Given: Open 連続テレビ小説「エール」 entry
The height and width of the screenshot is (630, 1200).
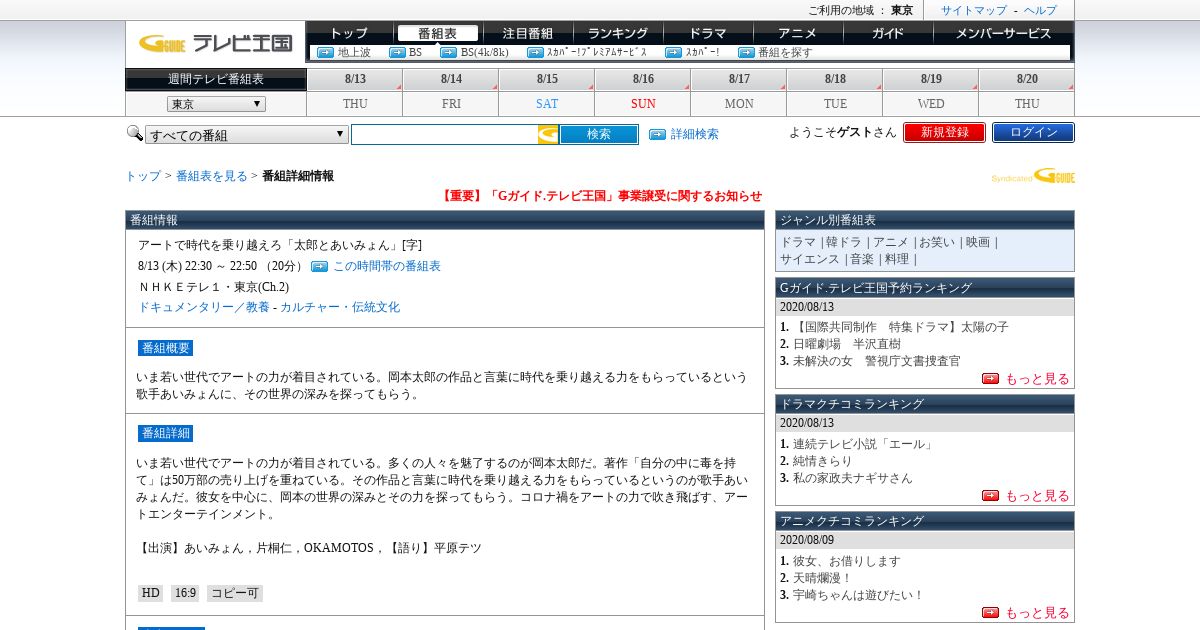Looking at the screenshot, I should point(863,444).
